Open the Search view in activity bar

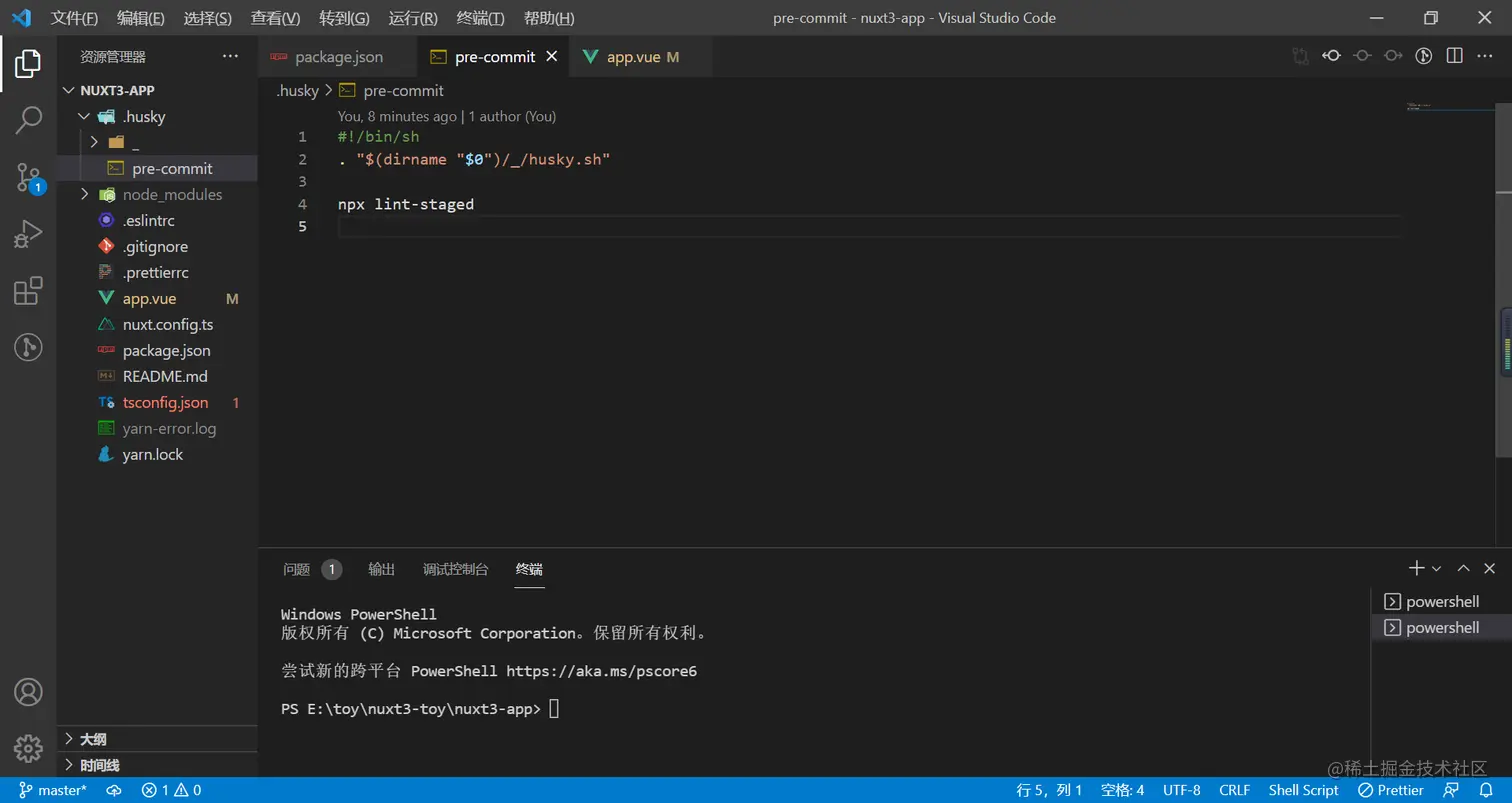coord(28,120)
